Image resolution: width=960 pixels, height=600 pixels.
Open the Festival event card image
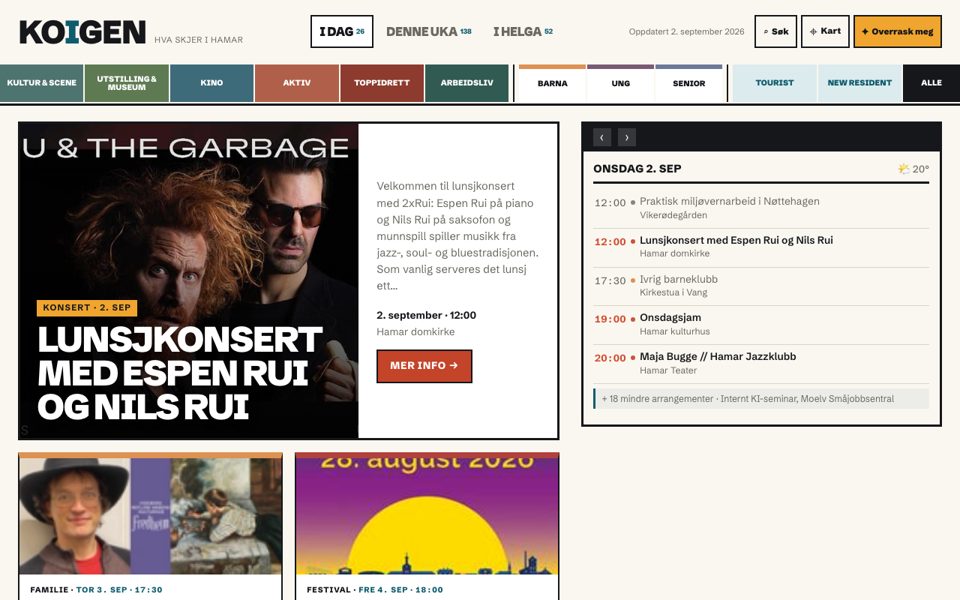tap(427, 516)
